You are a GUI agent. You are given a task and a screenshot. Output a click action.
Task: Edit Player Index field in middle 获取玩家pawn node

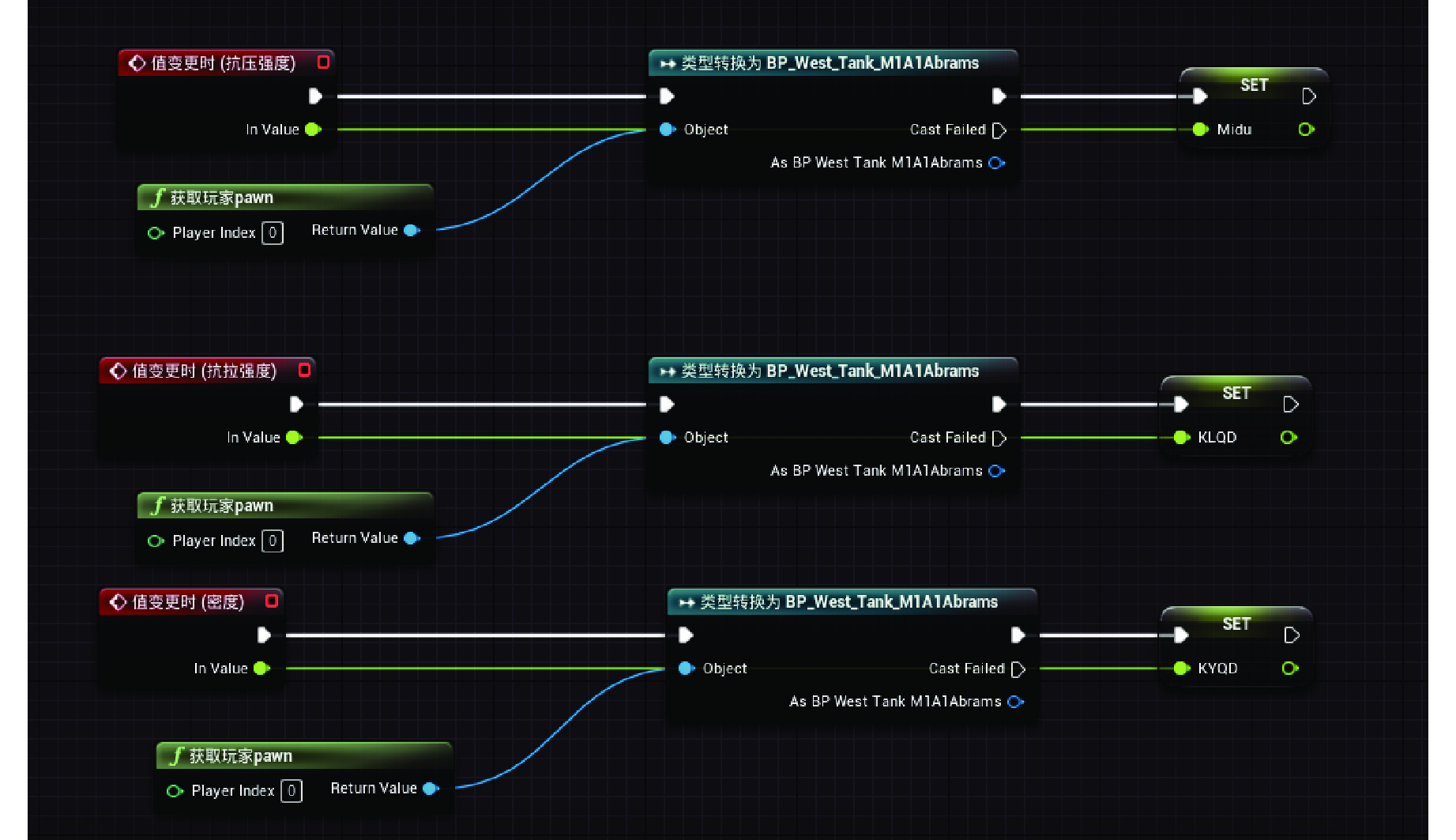273,541
